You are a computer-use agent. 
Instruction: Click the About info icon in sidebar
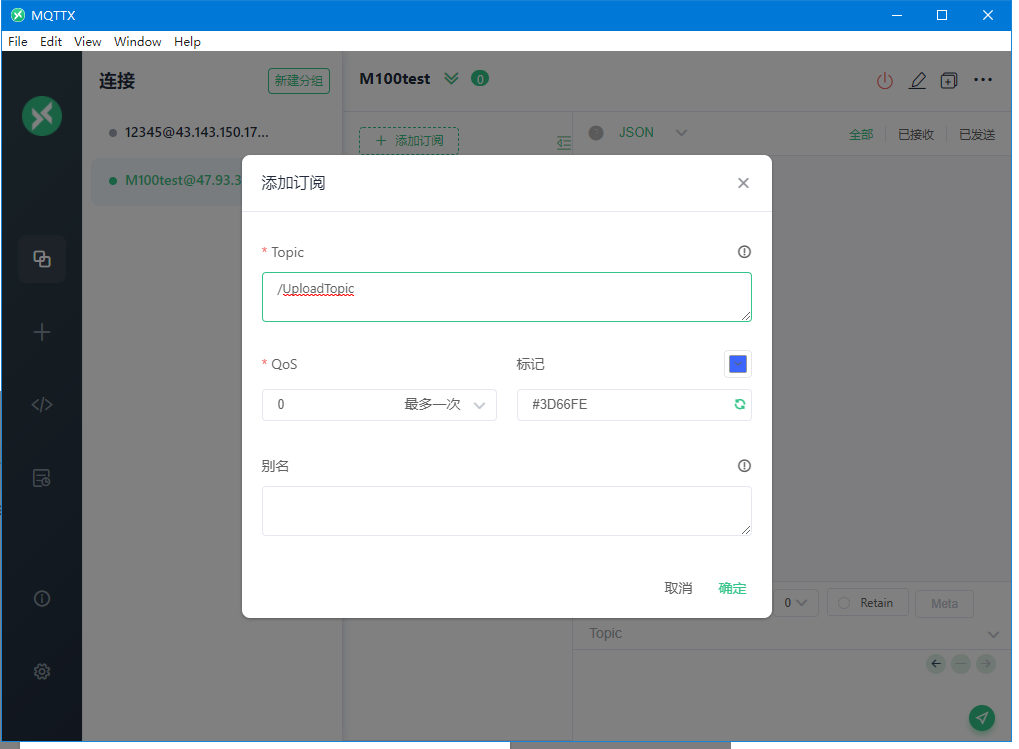(42, 599)
